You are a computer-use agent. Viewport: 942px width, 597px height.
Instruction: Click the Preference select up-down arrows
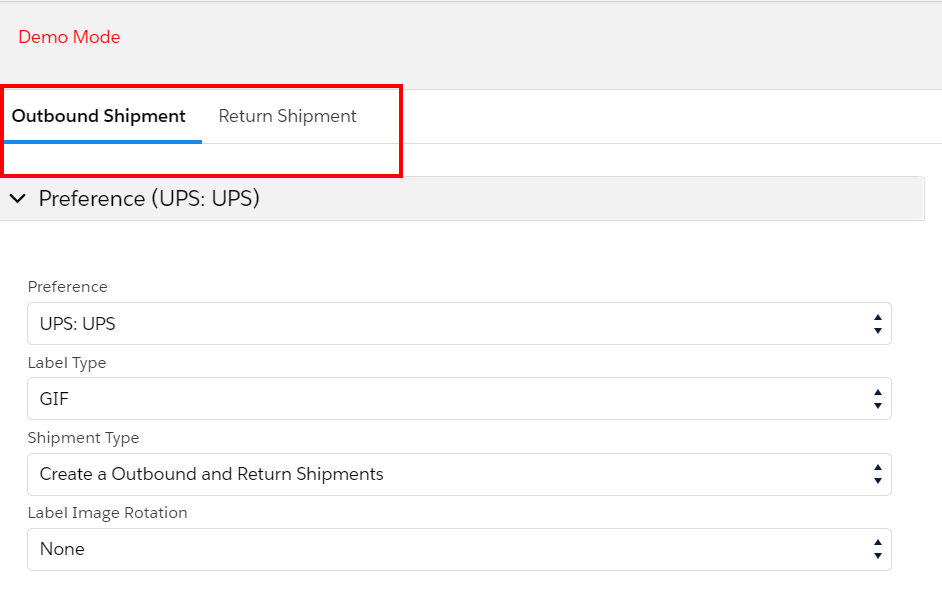point(878,324)
